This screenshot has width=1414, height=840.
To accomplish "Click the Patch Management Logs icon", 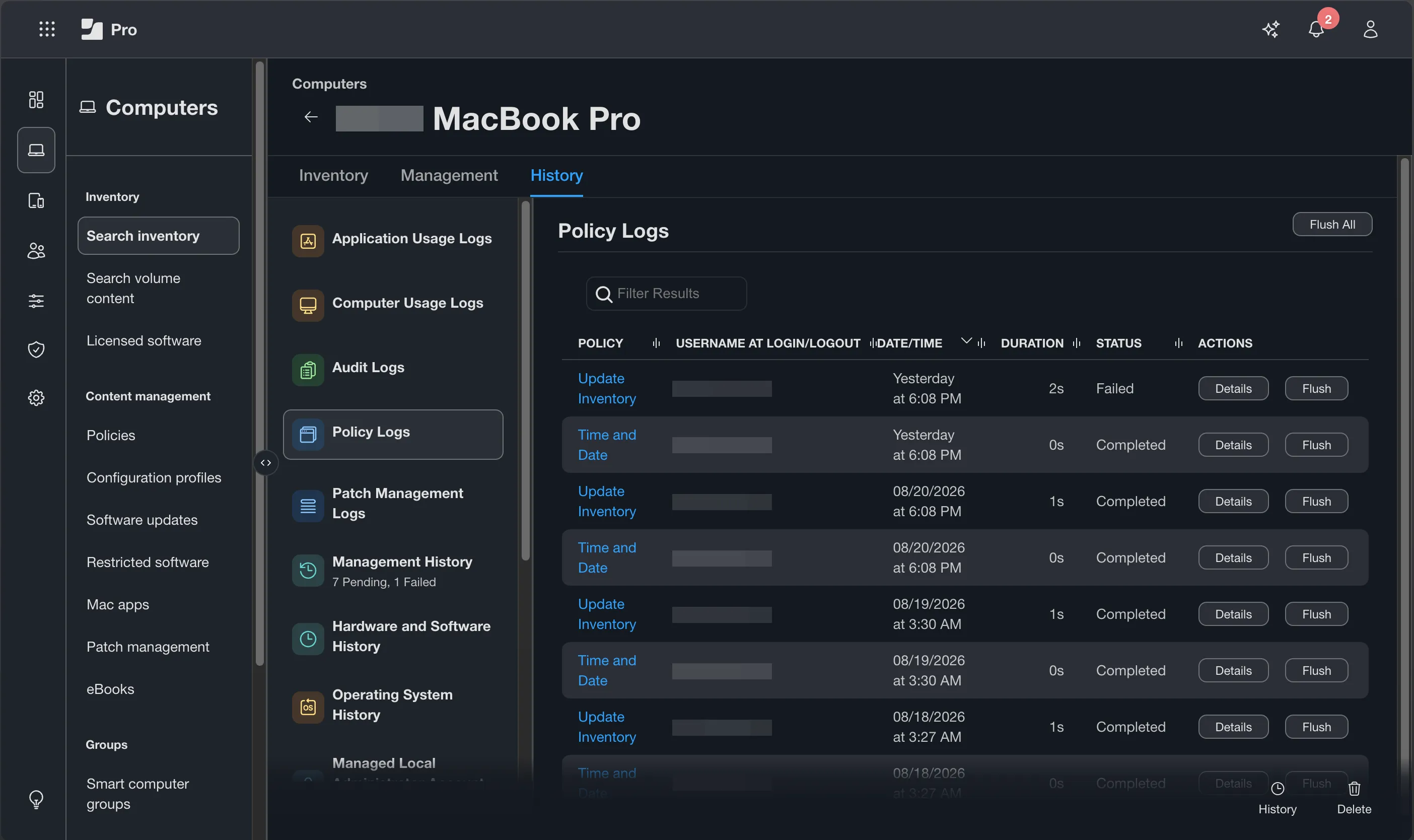I will 308,506.
